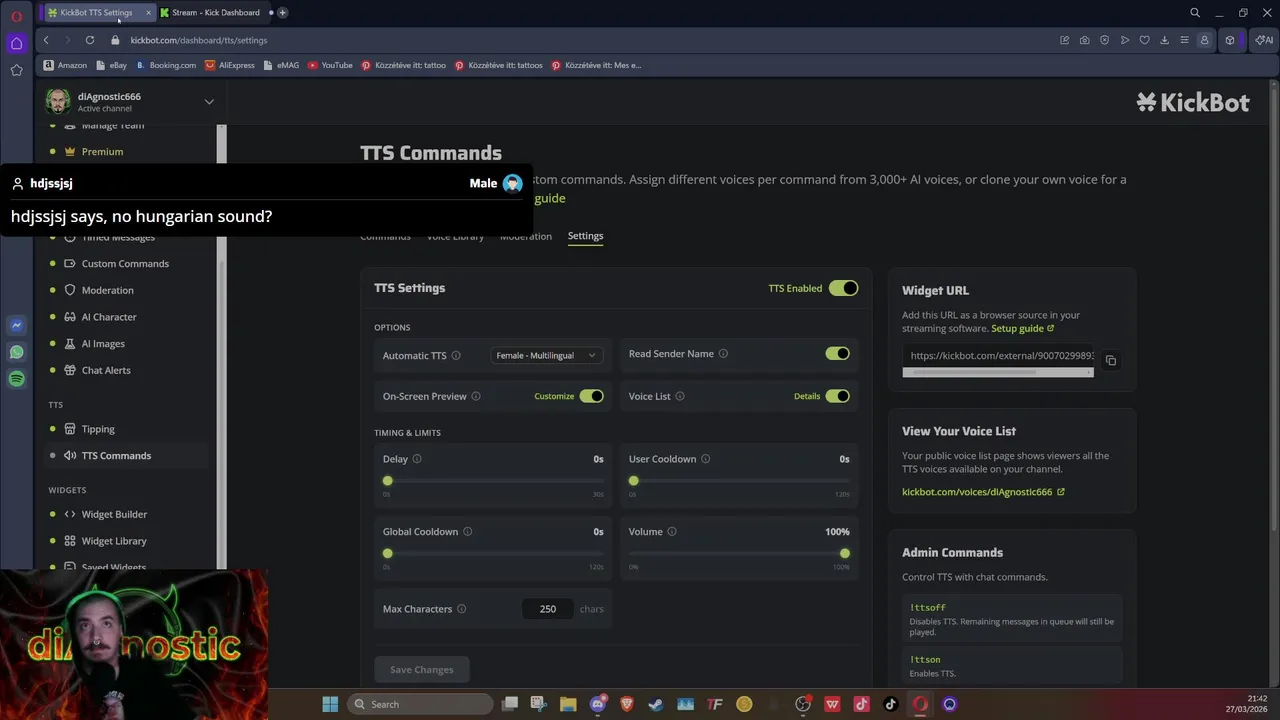Toggle the On-Screen Preview switch
This screenshot has width=1280, height=720.
[x=591, y=396]
